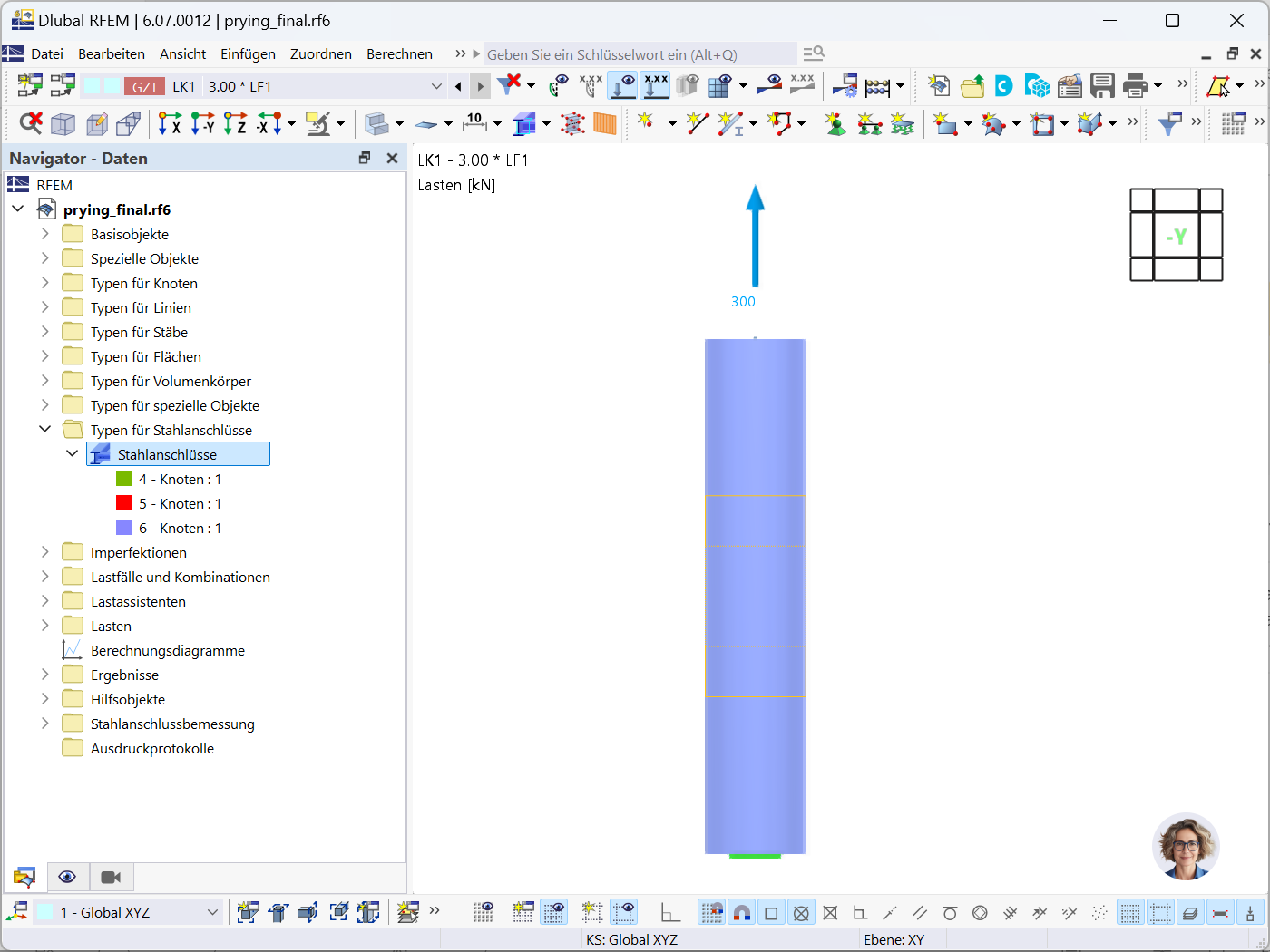This screenshot has width=1270, height=952.
Task: Click green swatch of 4 - Knoten
Action: pos(124,479)
